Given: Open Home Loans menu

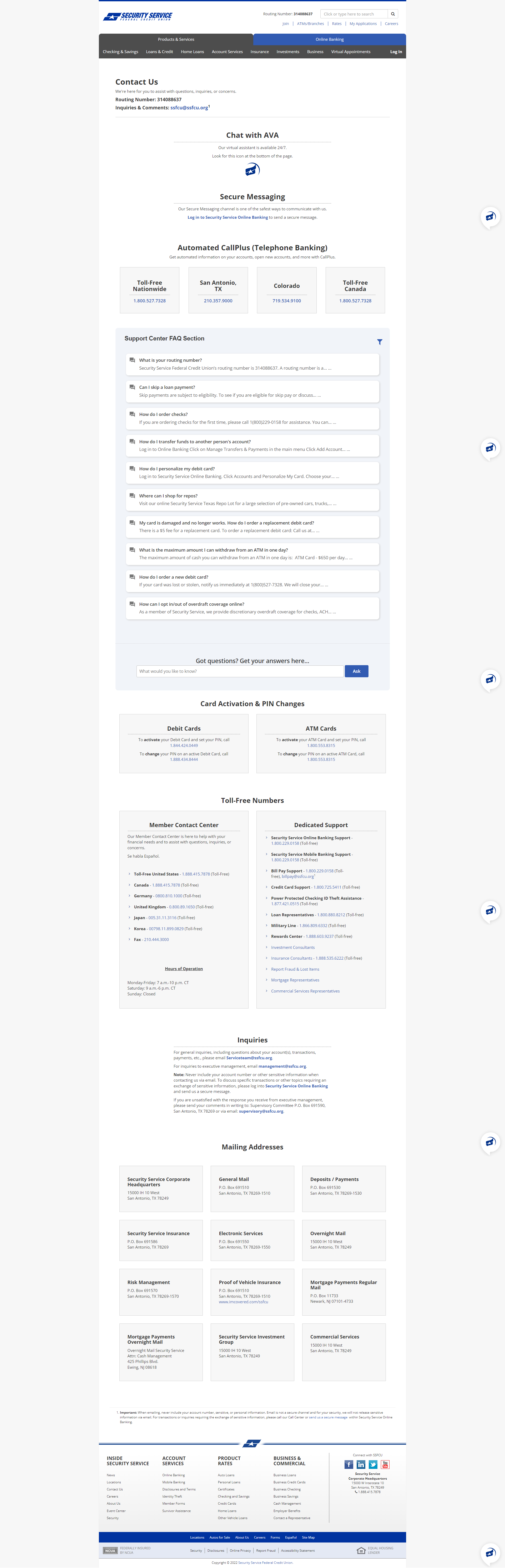Looking at the screenshot, I should tap(193, 52).
